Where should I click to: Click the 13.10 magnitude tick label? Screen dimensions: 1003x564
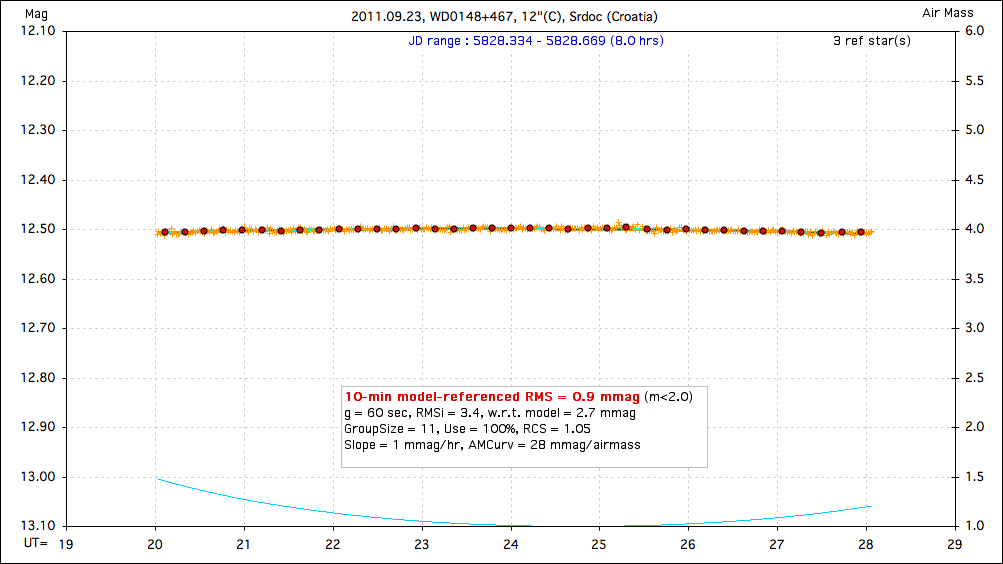[x=38, y=526]
